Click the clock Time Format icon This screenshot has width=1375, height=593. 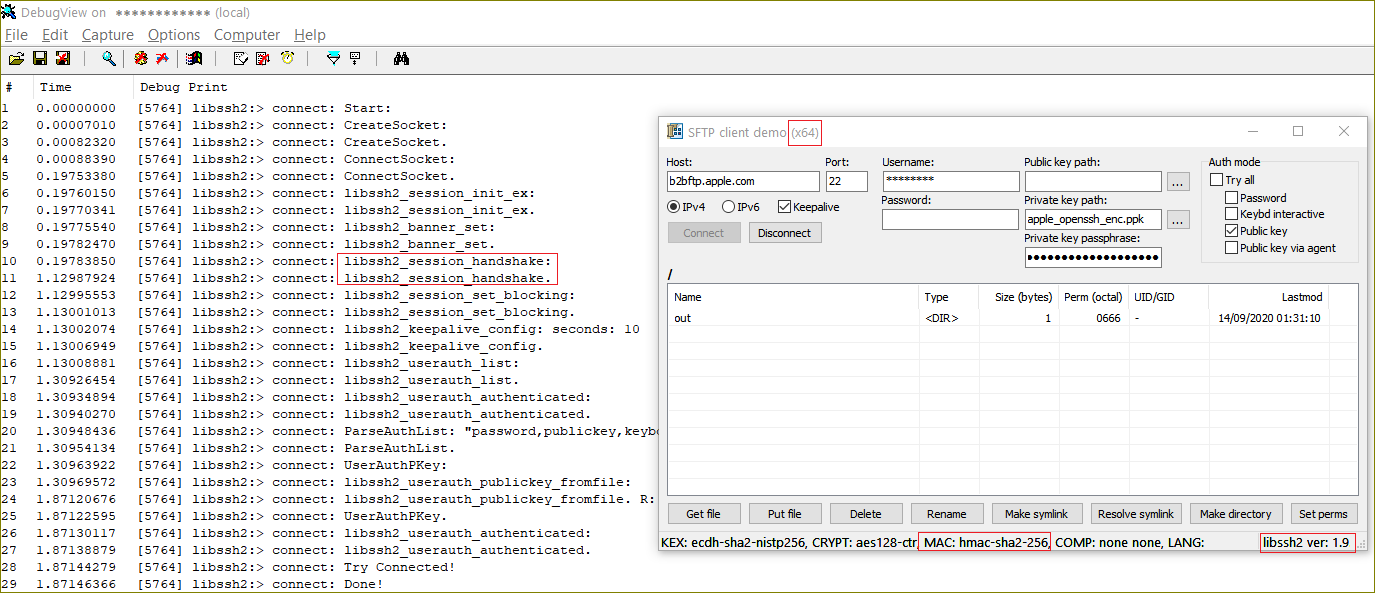(287, 59)
